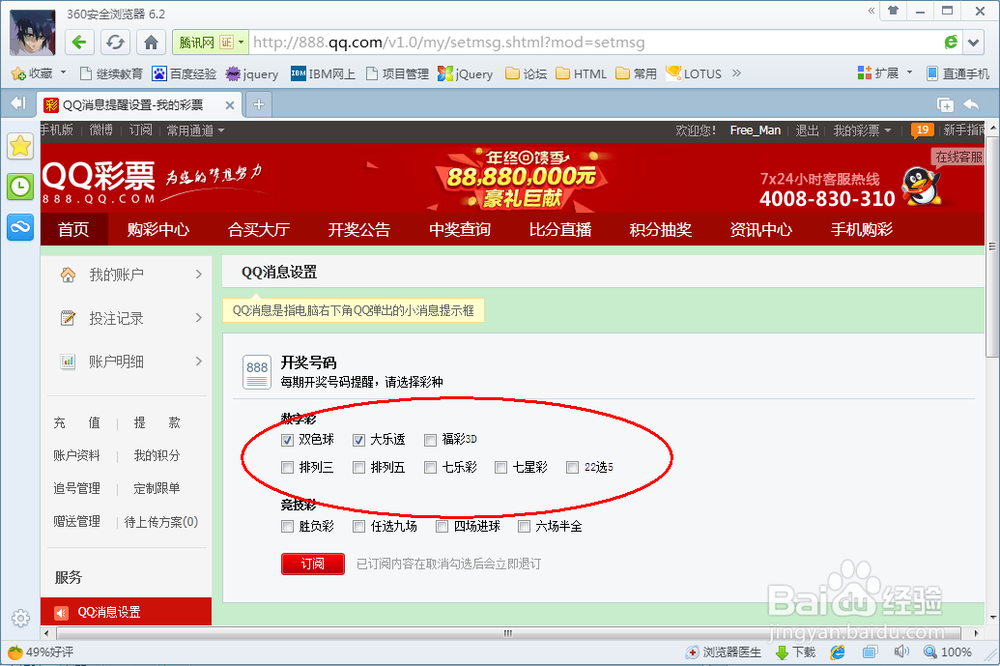The image size is (1000, 666).
Task: Reload the page with refresh icon
Action: [x=115, y=43]
